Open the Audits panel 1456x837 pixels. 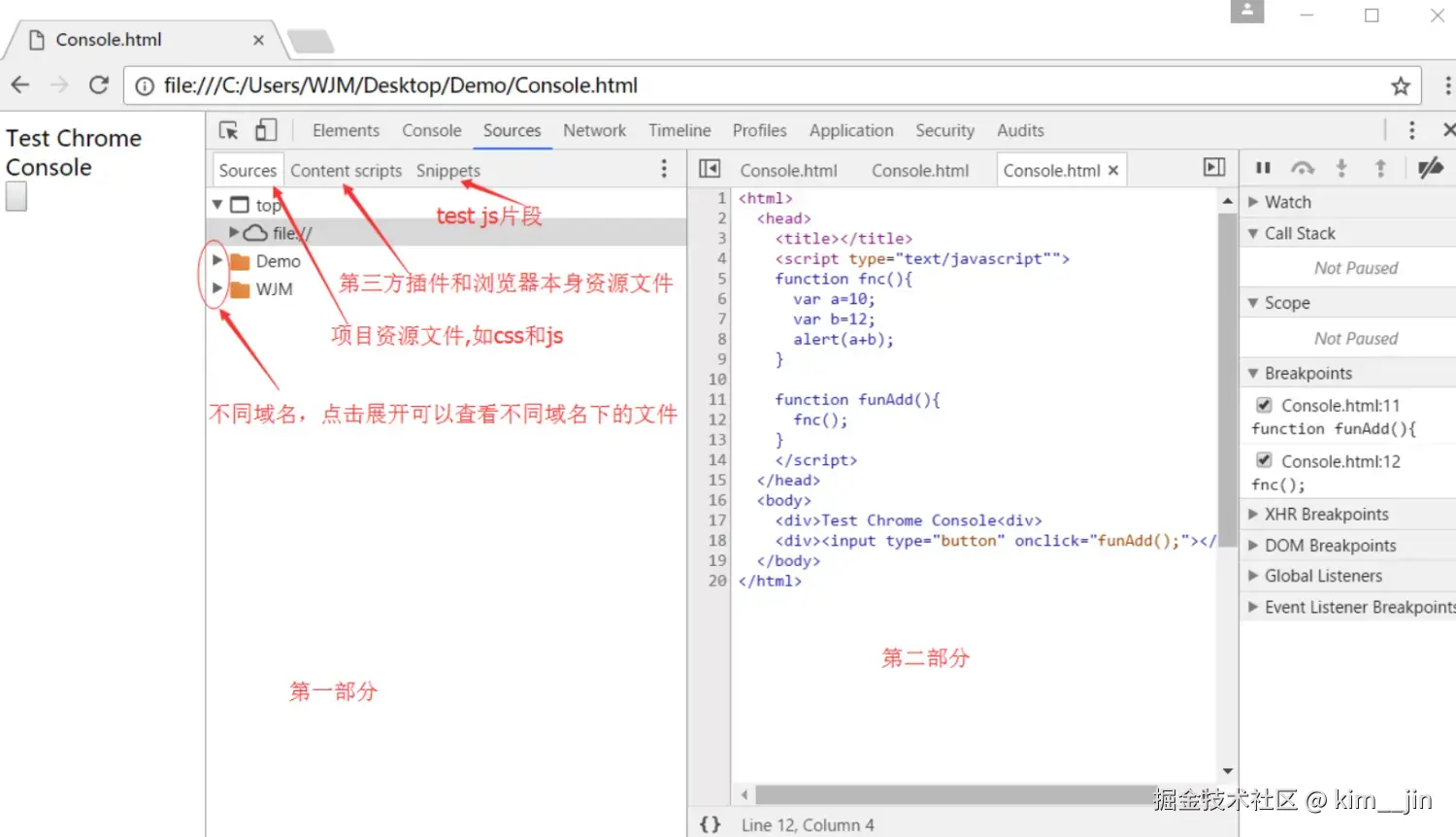[x=1020, y=130]
